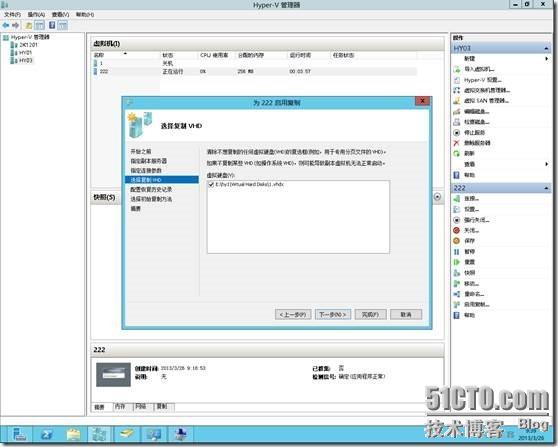Collapse the 快照 (Snapshots) pane with round arrow button
Viewport: 558px width, 447px height.
coord(437,197)
